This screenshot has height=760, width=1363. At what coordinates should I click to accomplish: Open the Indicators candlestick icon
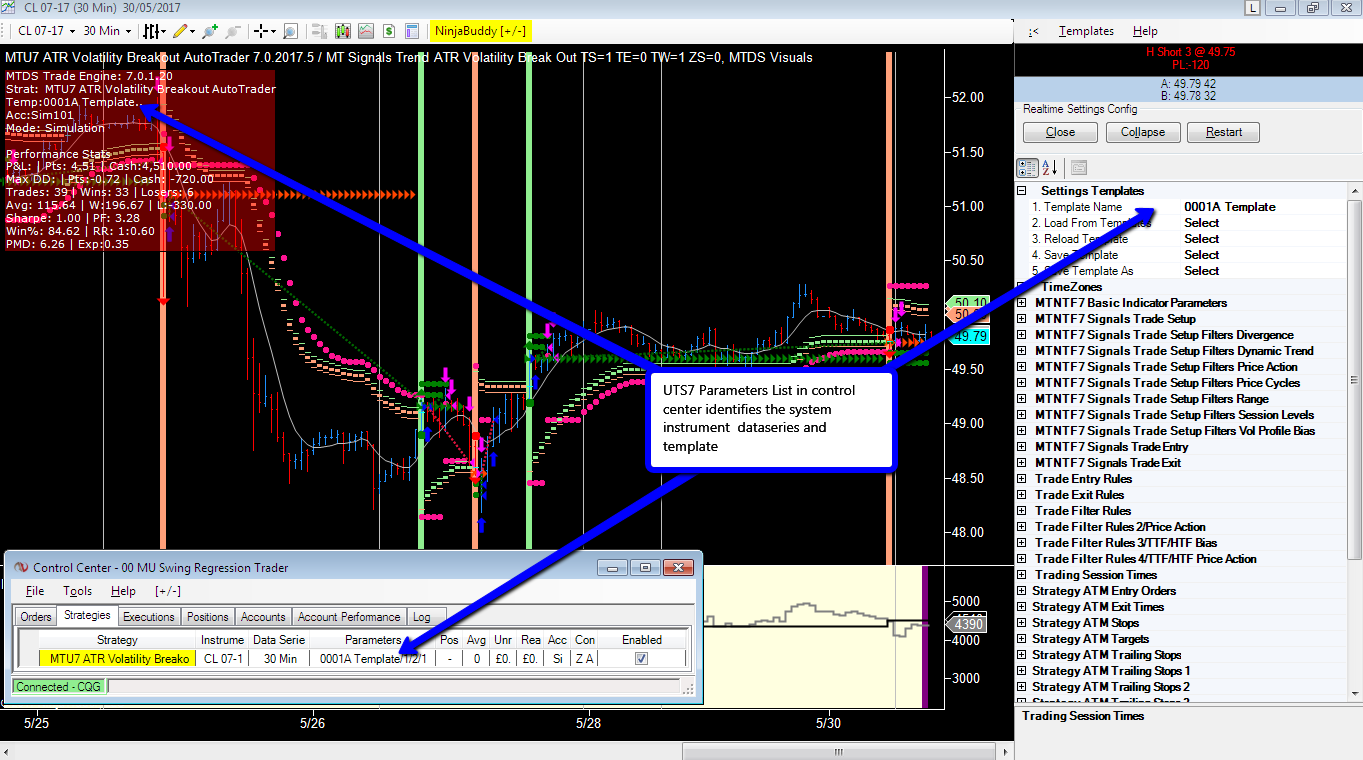pyautogui.click(x=343, y=31)
